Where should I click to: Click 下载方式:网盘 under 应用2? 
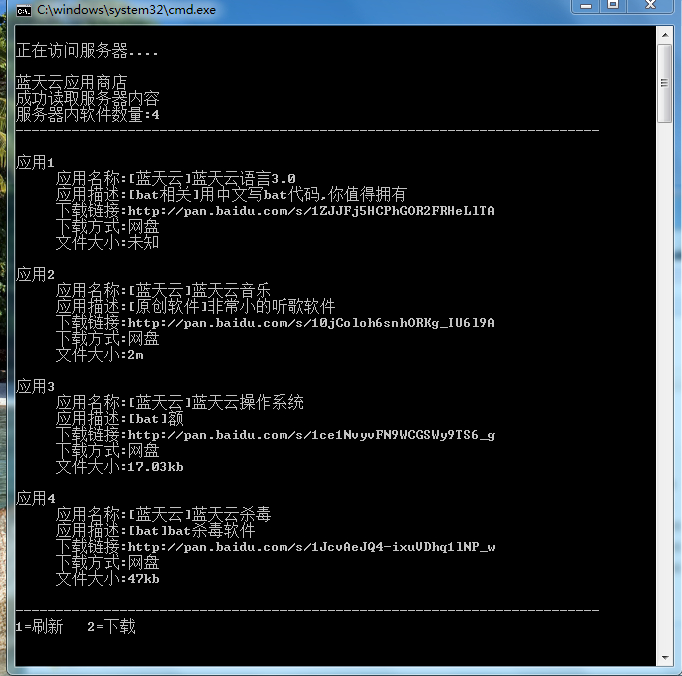coord(107,339)
